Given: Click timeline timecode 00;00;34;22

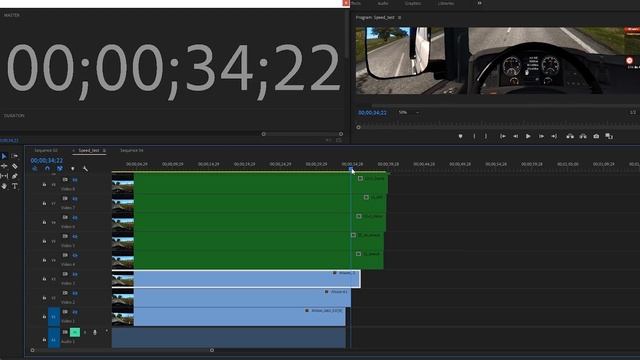Looking at the screenshot, I should 47,160.
